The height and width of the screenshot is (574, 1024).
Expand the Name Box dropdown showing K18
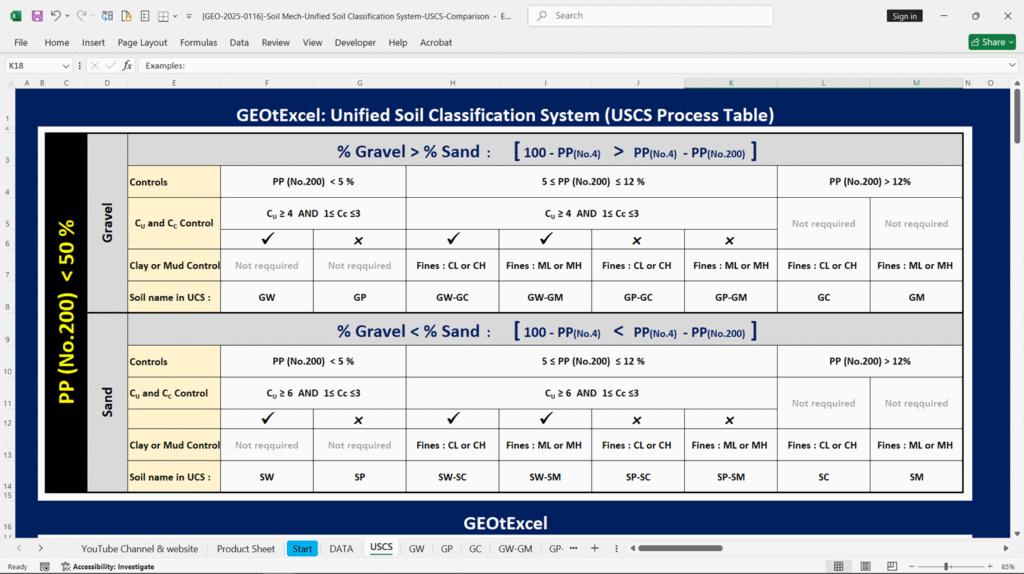[x=65, y=66]
